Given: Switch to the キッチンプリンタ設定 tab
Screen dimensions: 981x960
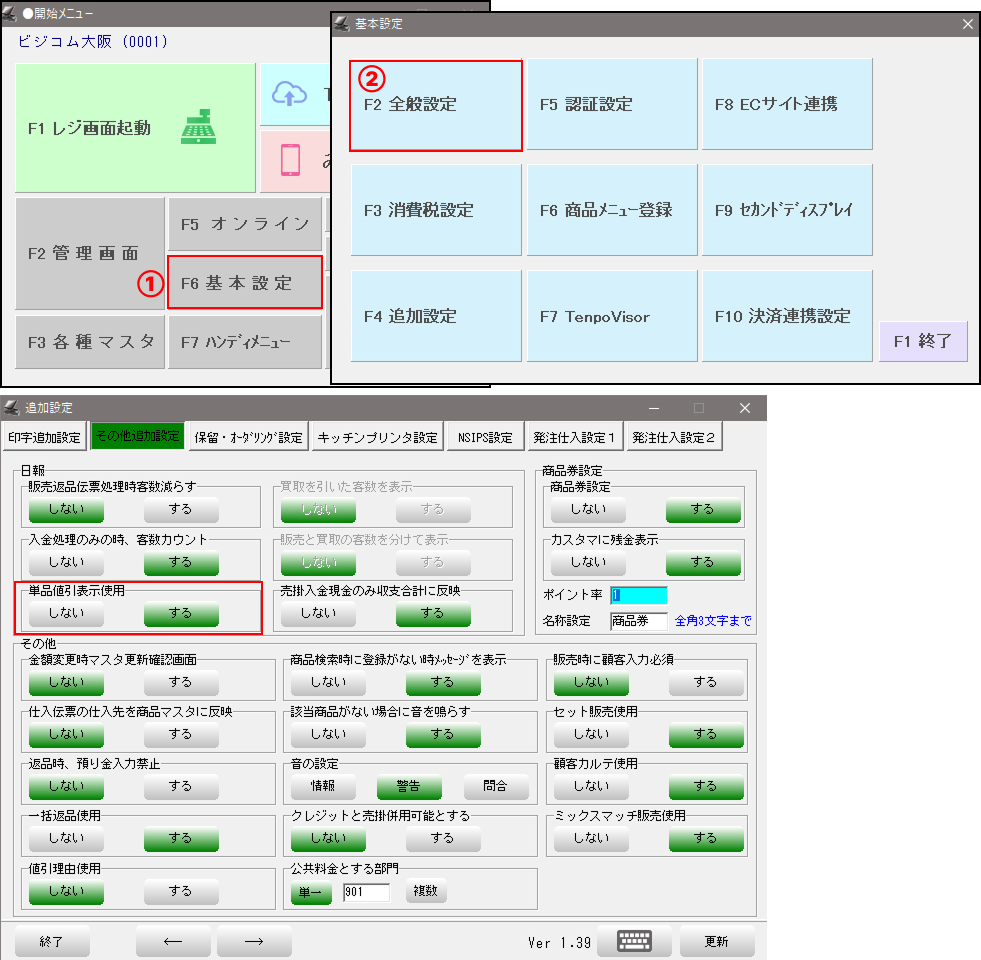Looking at the screenshot, I should 377,437.
